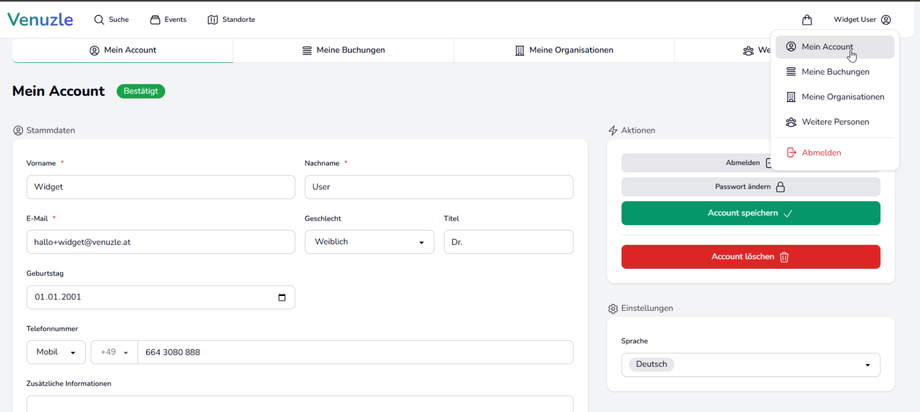The width and height of the screenshot is (920, 412).
Task: Select Weitere Personen in user menu
Action: (834, 122)
